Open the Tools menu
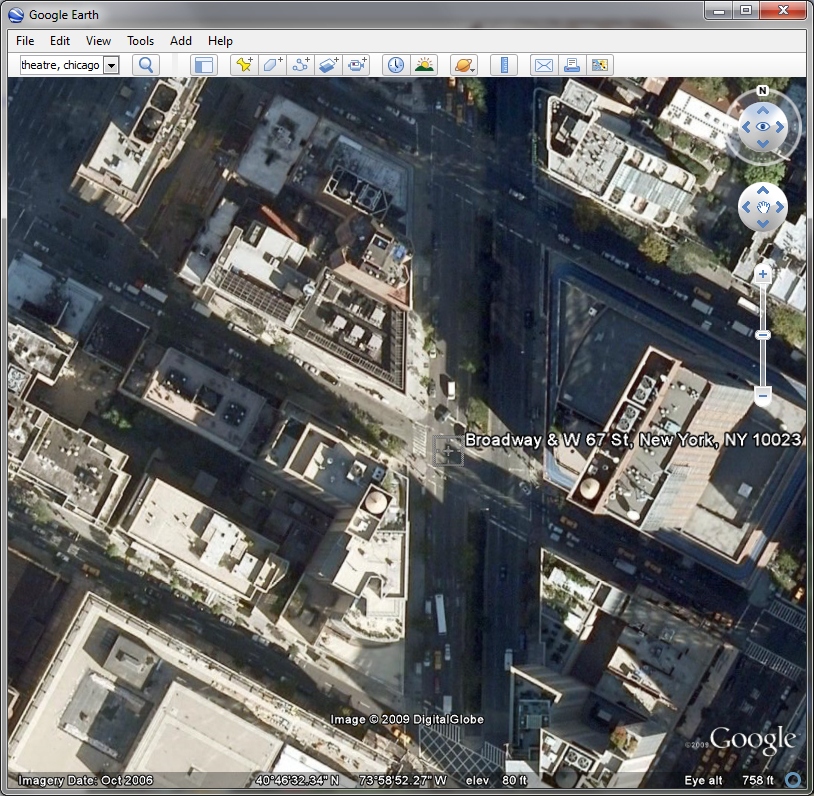 click(x=140, y=41)
